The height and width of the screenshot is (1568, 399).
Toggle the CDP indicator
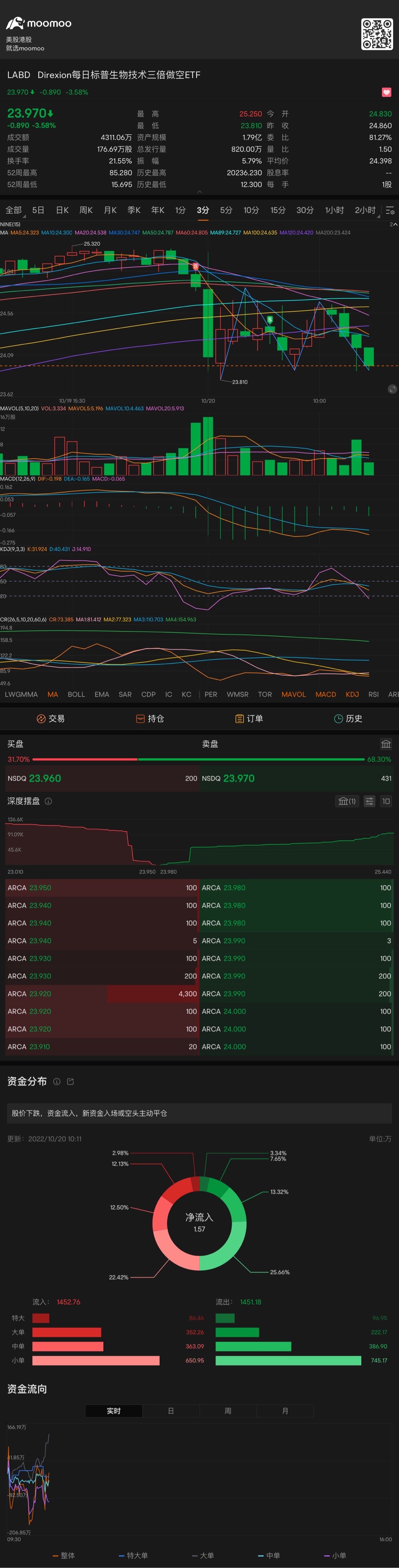(148, 695)
